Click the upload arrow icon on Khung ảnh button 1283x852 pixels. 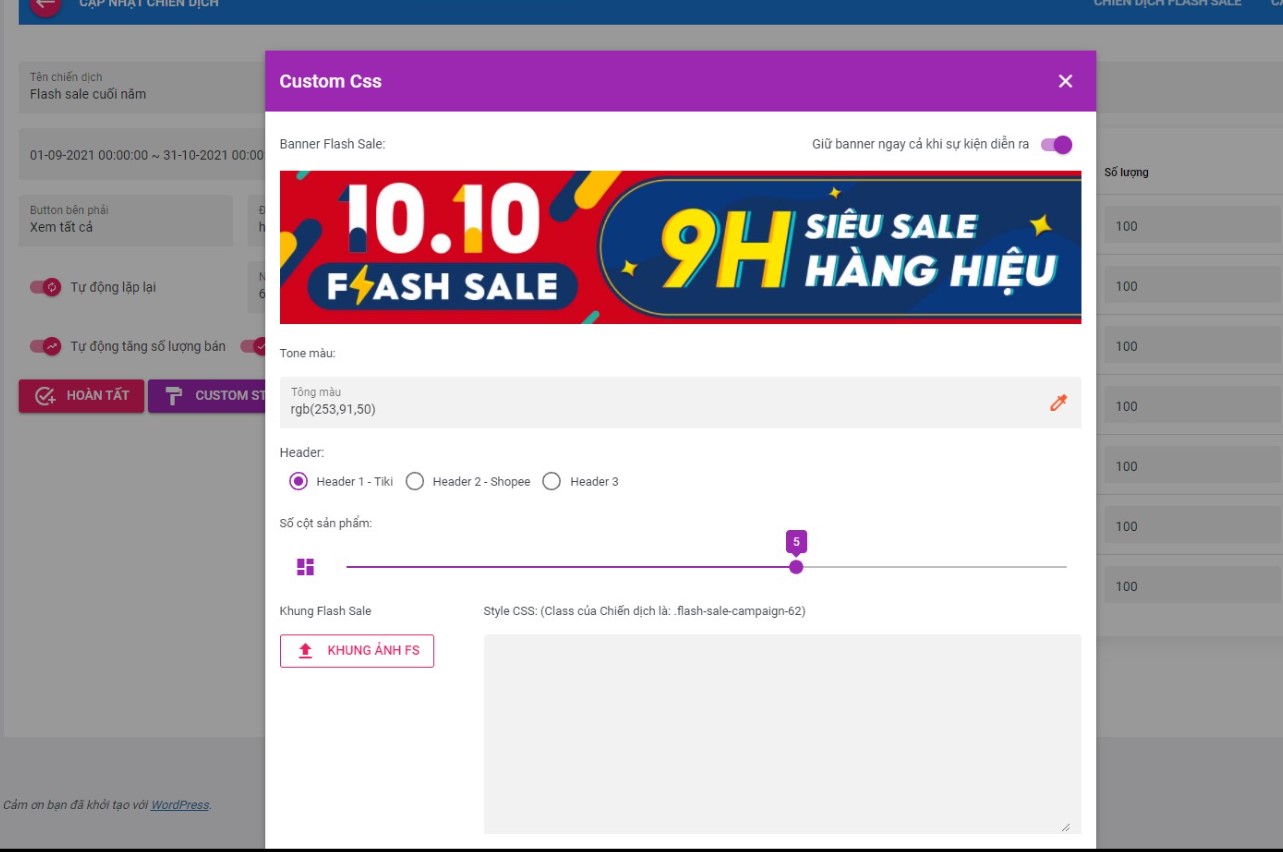pyautogui.click(x=306, y=650)
